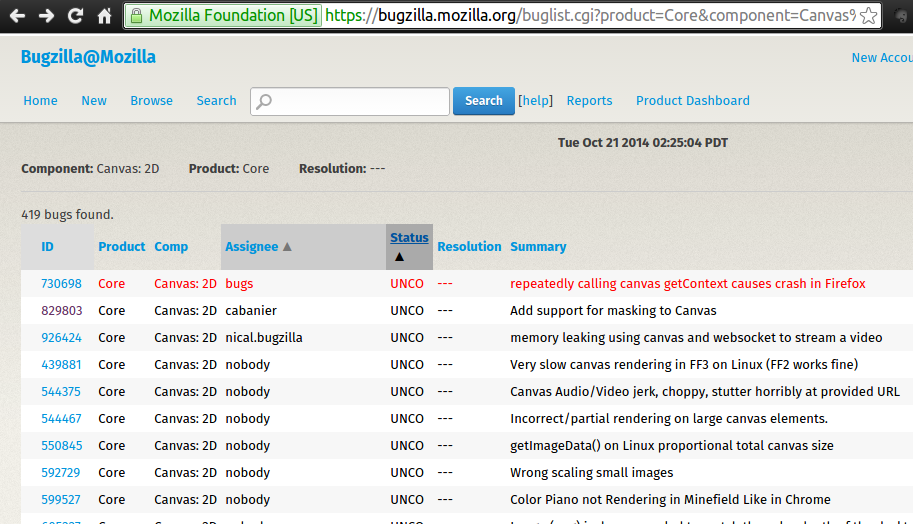Go forward with the browser forward arrow
Viewport: 913px width, 524px height.
[x=46, y=16]
